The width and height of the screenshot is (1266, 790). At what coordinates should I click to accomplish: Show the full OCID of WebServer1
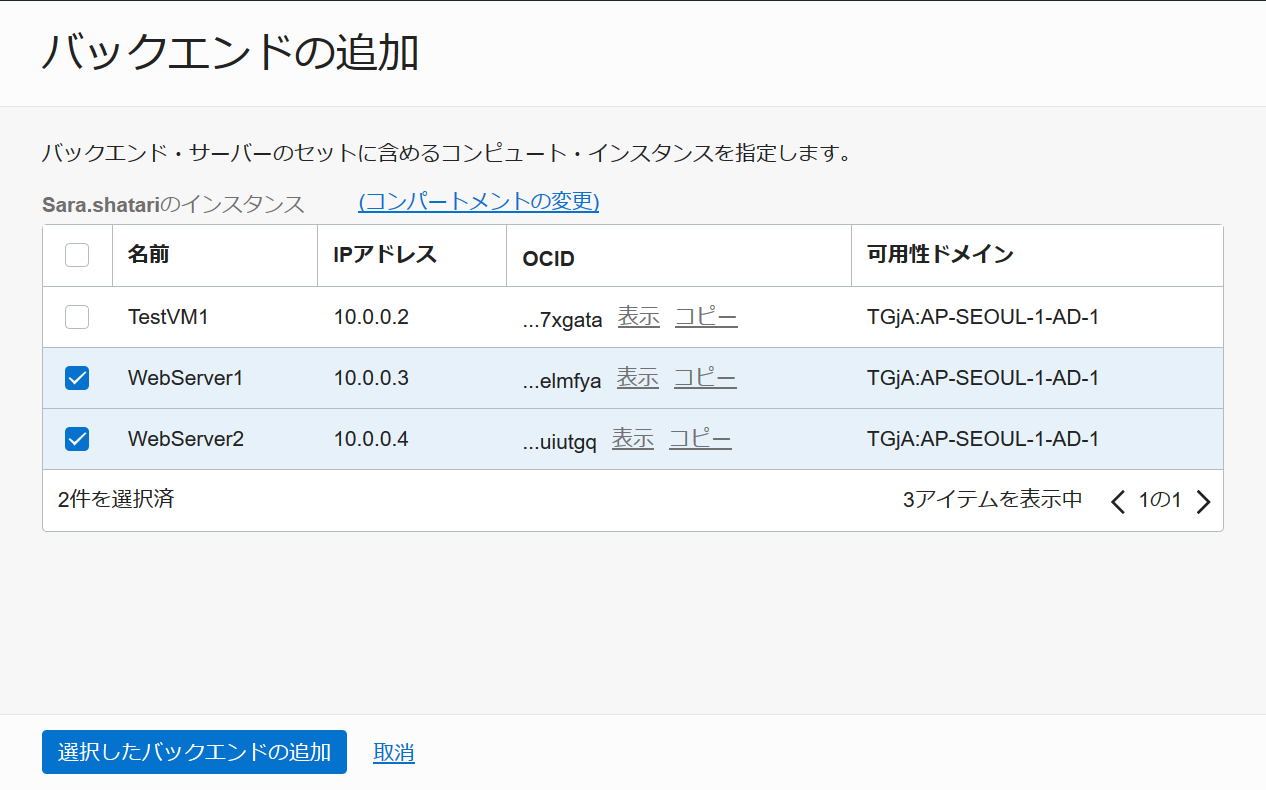pyautogui.click(x=638, y=378)
